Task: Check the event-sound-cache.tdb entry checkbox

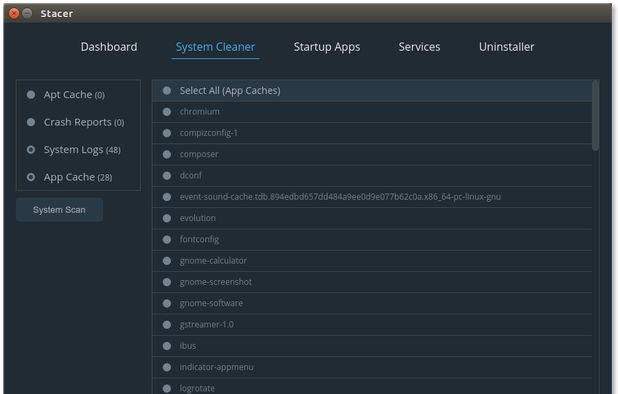Action: click(167, 197)
